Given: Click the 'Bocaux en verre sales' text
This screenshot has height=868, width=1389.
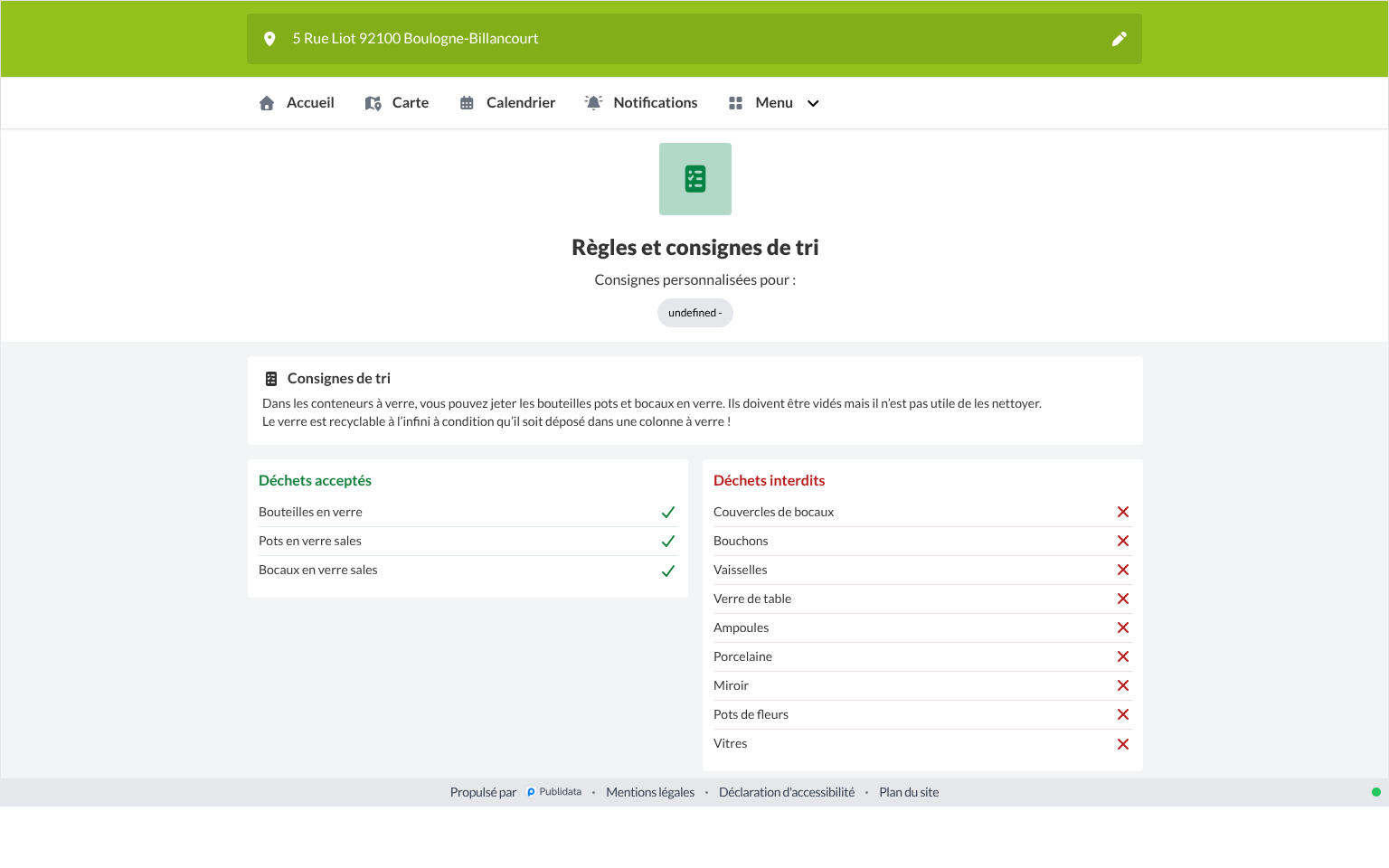Looking at the screenshot, I should (318, 570).
